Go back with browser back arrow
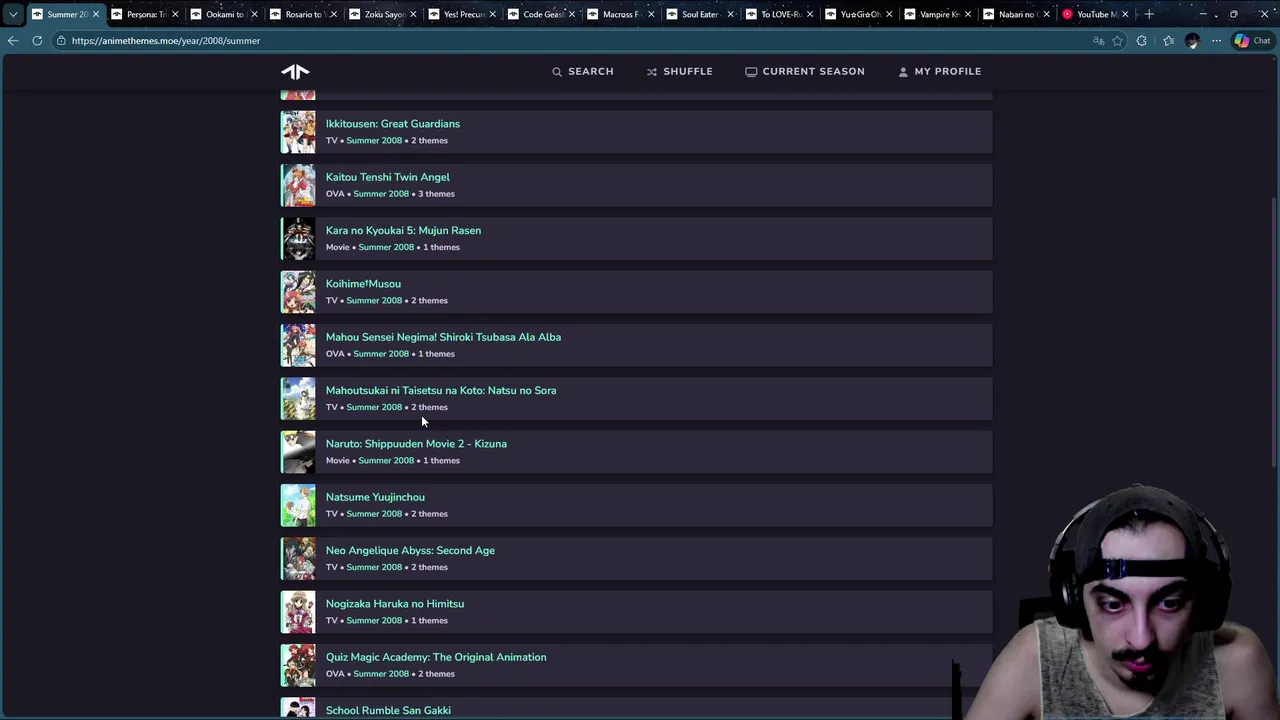Viewport: 1280px width, 720px height. coord(13,41)
